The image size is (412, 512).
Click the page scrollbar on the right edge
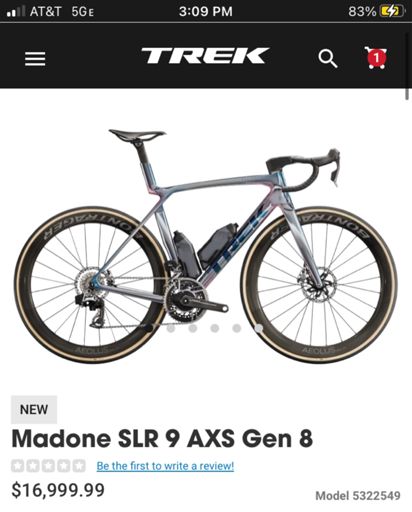[x=407, y=66]
